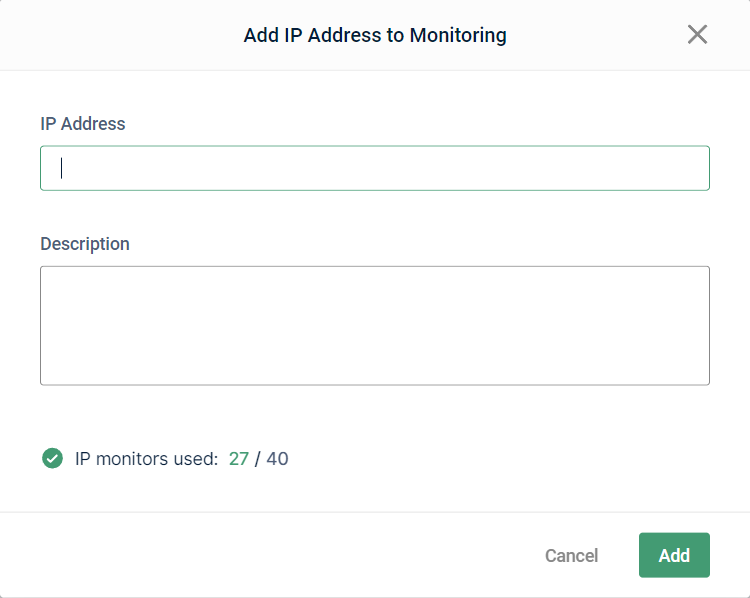Confirm with the green Add button
Image resolution: width=750 pixels, height=598 pixels.
pos(674,555)
